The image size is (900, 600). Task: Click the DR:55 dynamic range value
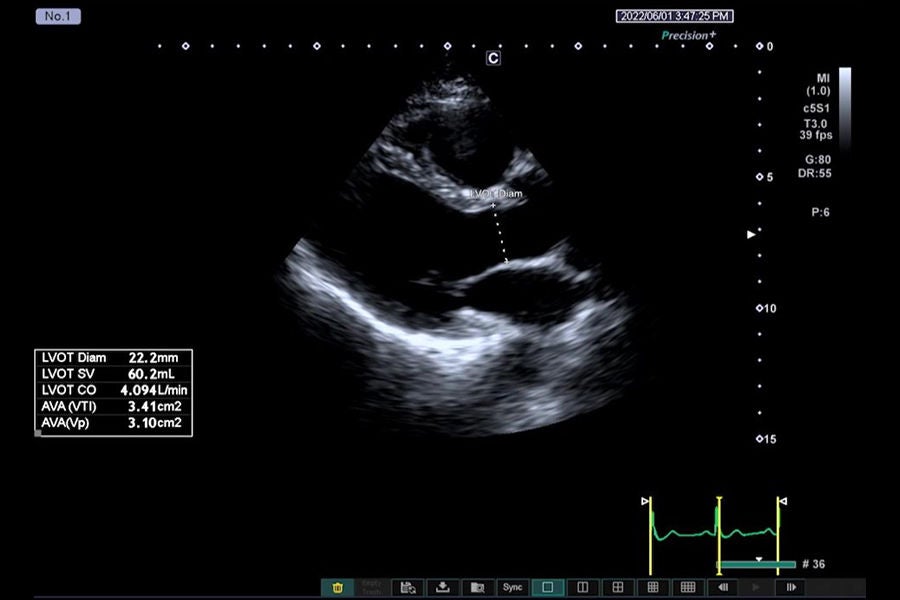814,173
